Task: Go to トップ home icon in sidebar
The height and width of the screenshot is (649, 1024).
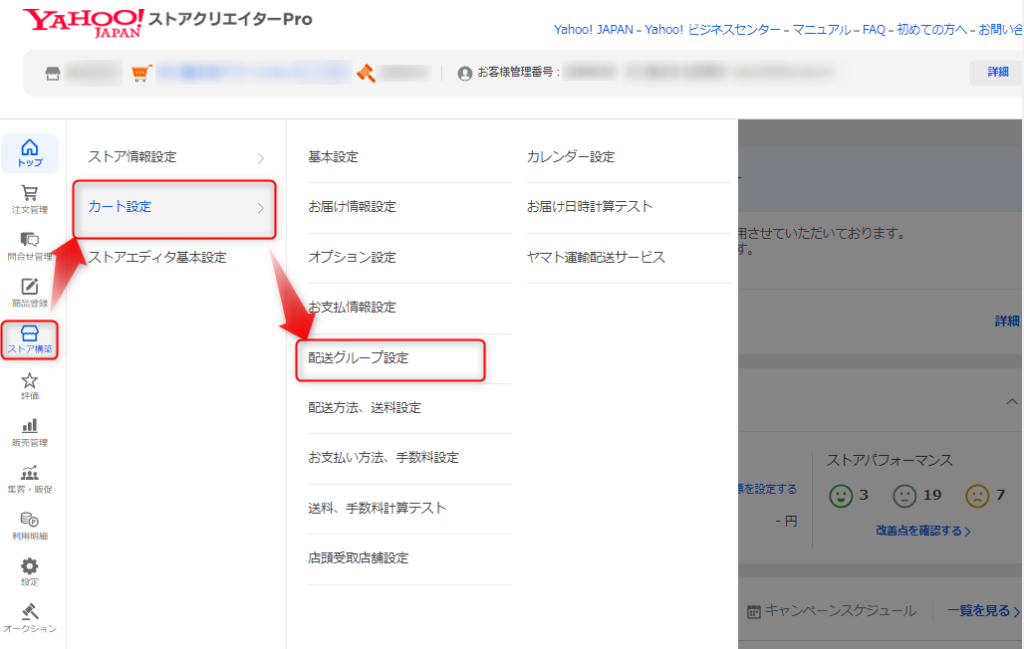Action: click(x=29, y=153)
